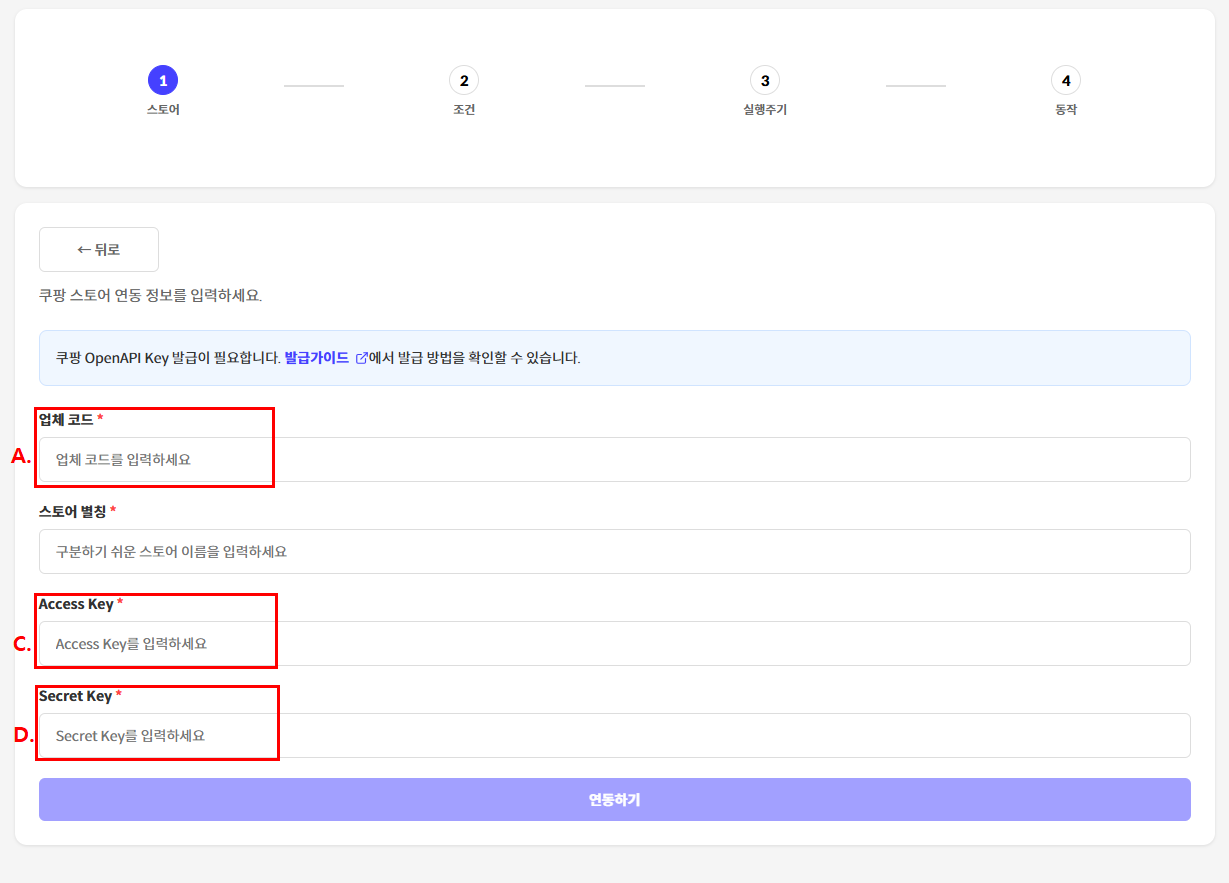1229x883 pixels.
Task: Click the 업체 코드 field label
Action: pos(66,420)
